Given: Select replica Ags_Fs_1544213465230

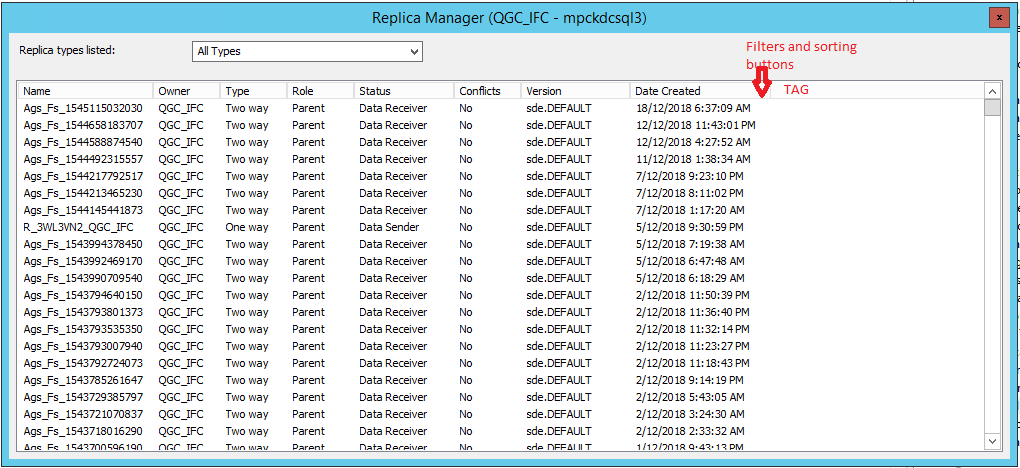Looking at the screenshot, I should (x=83, y=193).
